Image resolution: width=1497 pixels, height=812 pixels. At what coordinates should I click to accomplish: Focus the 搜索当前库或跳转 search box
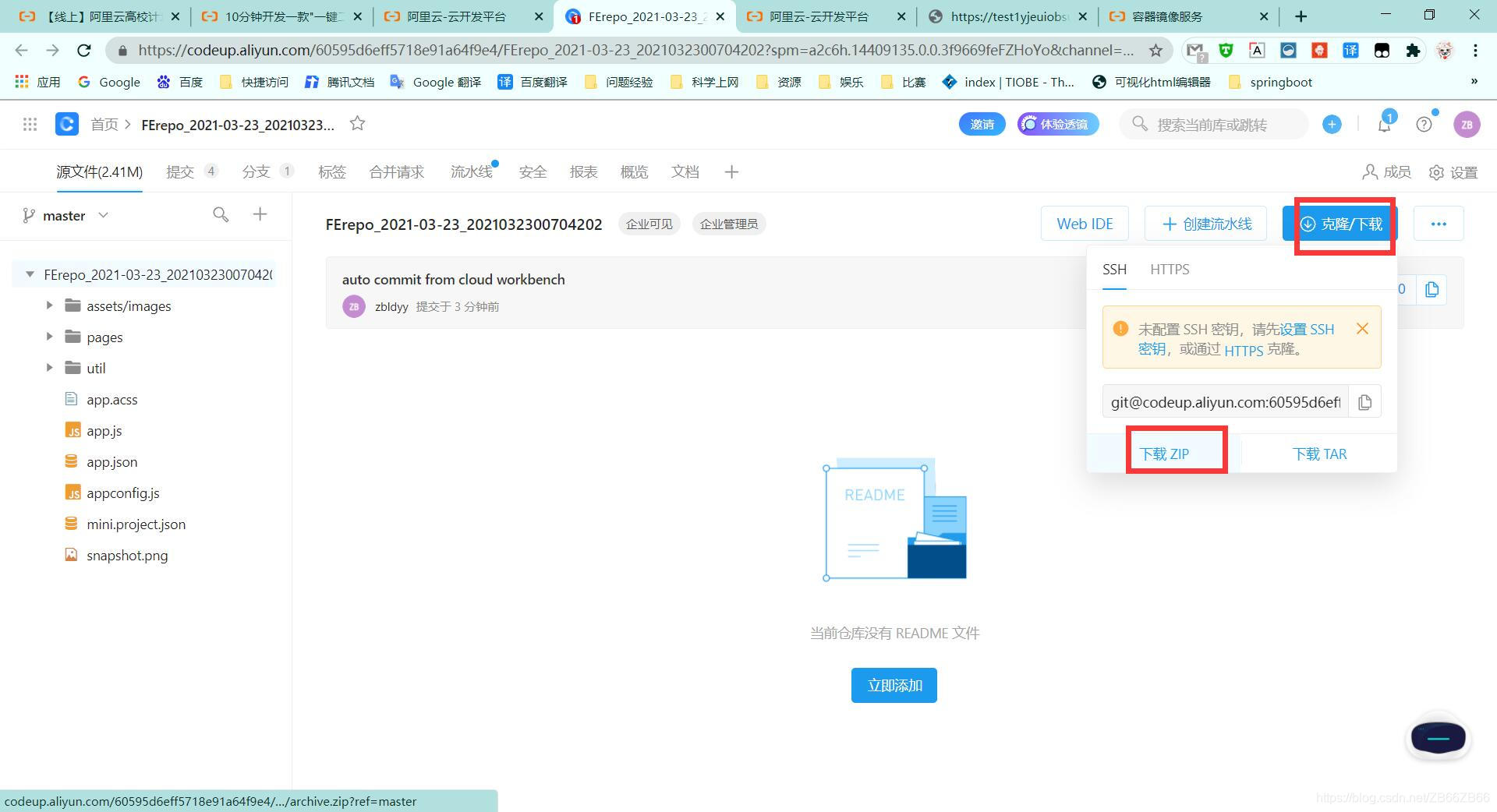[x=1213, y=124]
